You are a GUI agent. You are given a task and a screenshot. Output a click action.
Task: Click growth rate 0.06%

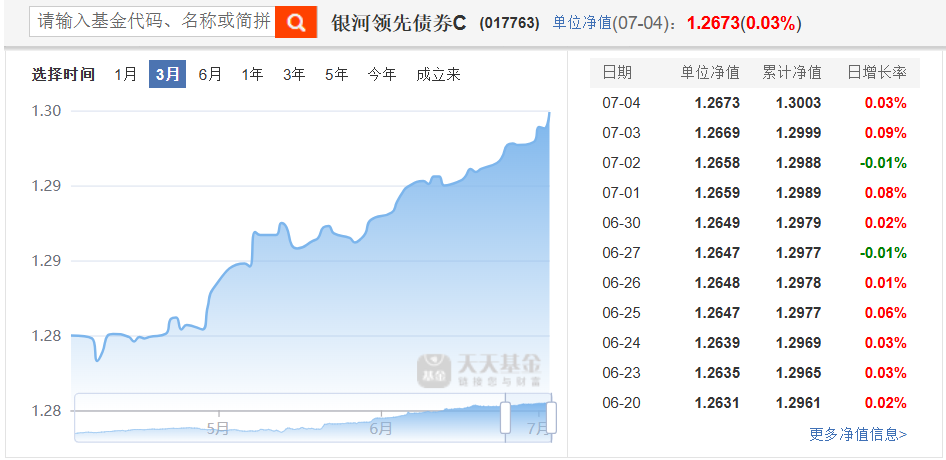coord(886,313)
